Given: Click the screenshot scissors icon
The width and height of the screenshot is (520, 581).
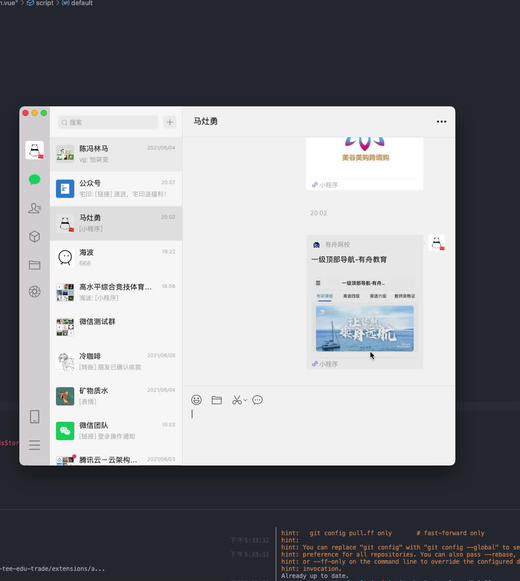Looking at the screenshot, I should pos(237,400).
